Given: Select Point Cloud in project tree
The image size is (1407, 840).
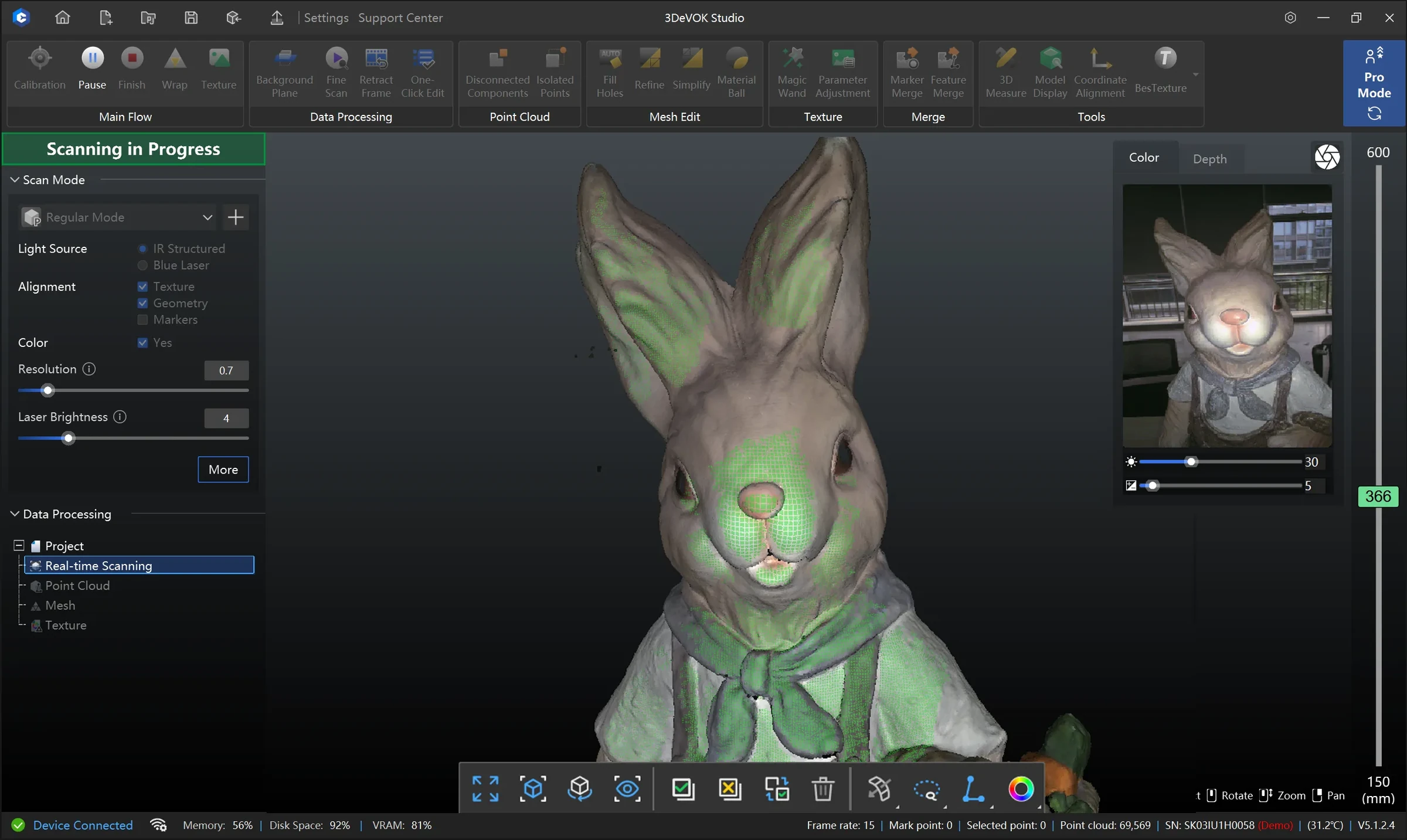Looking at the screenshot, I should pos(77,586).
